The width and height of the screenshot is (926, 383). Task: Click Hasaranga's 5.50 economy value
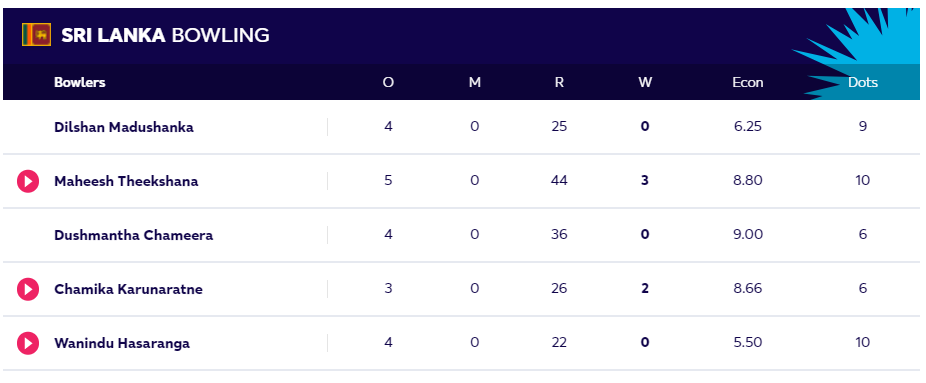(748, 342)
